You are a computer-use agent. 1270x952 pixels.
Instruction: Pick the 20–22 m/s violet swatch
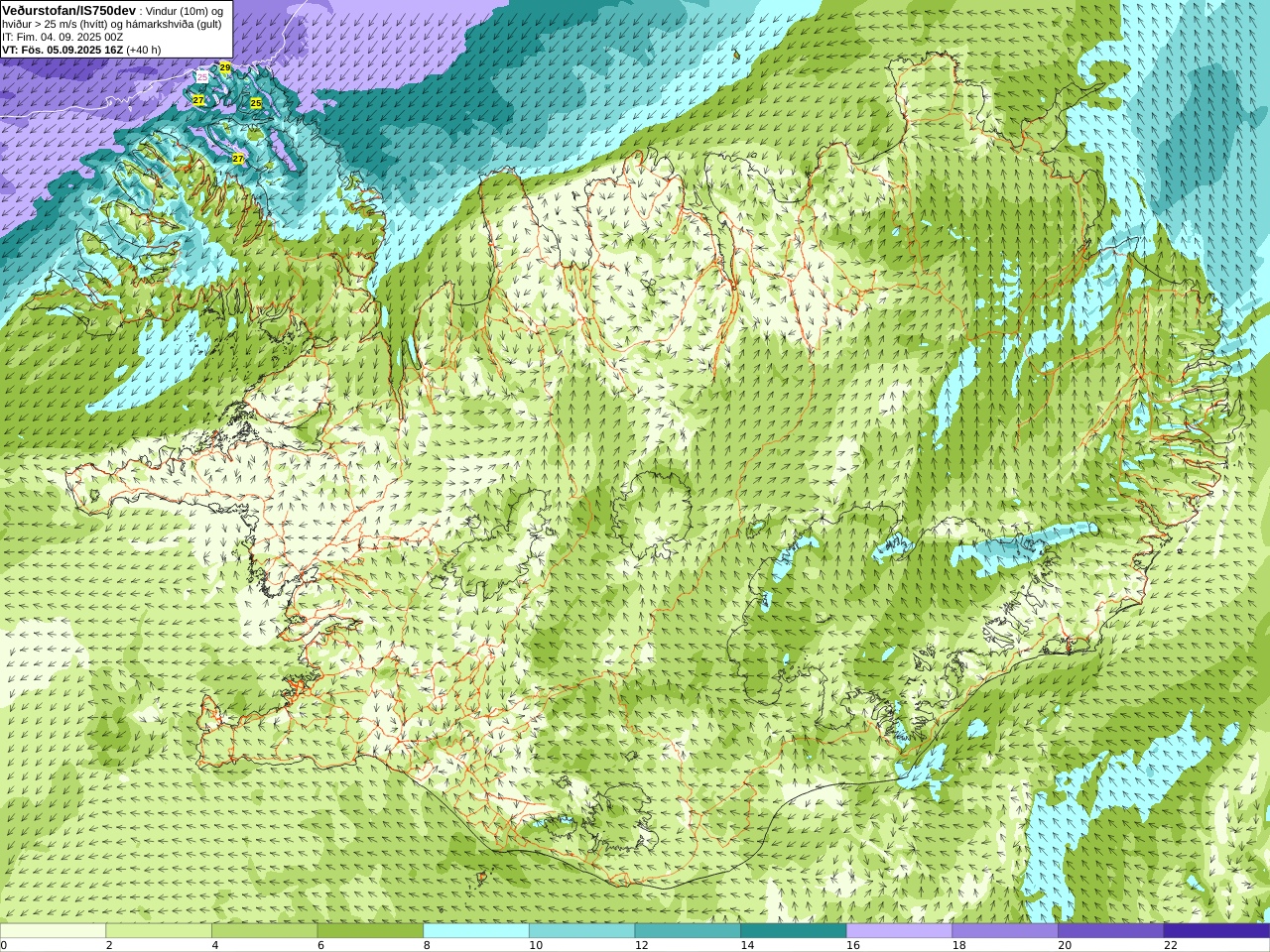tap(1111, 931)
